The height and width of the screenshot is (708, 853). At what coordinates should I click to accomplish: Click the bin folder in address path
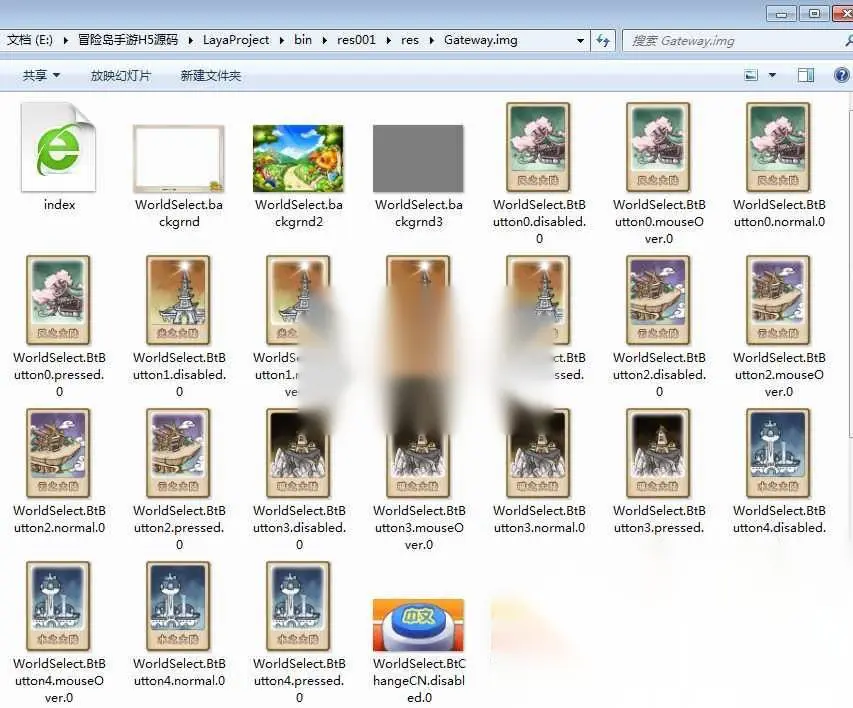[303, 40]
